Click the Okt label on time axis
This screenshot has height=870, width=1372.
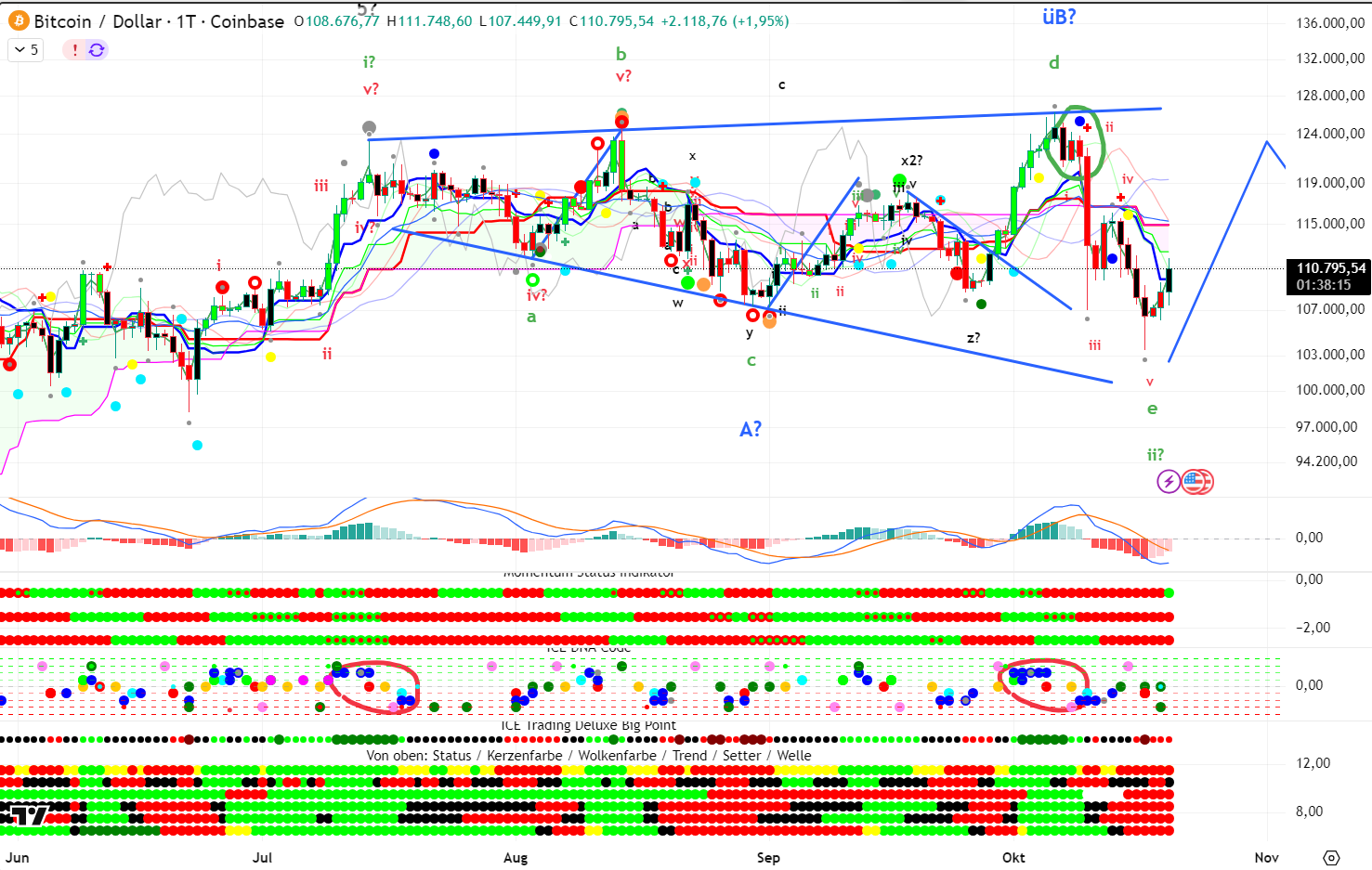pyautogui.click(x=1013, y=857)
